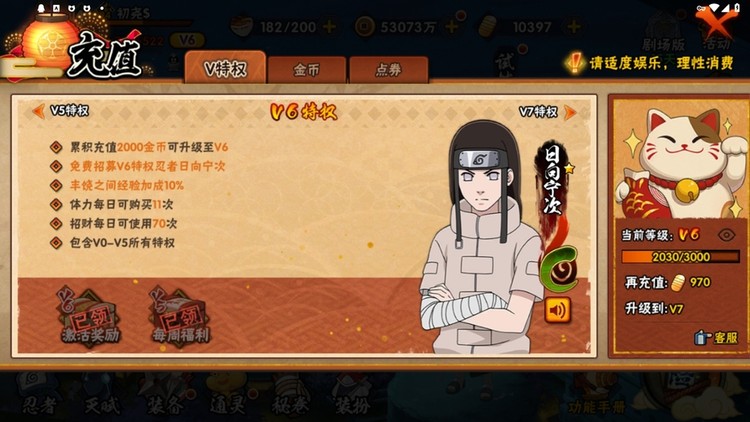750x422 pixels.
Task: Click the Hyuga Neji character portrait
Action: pos(481,237)
